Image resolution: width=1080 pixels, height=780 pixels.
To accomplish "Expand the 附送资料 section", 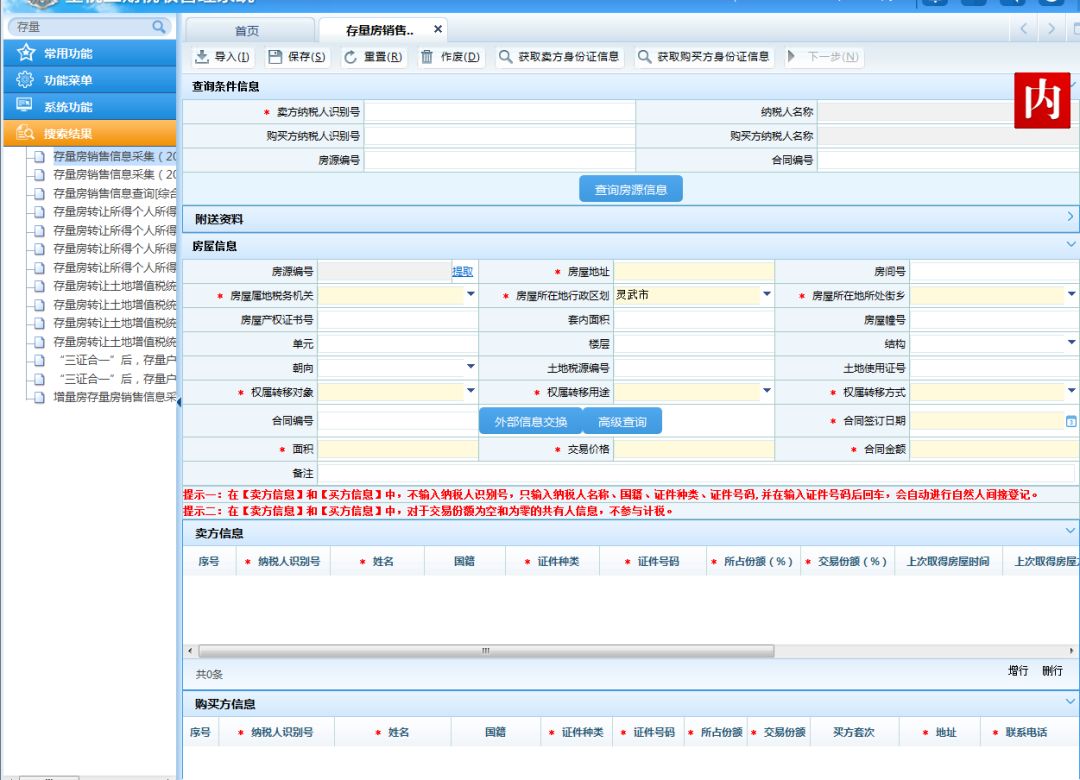I will pyautogui.click(x=1070, y=217).
